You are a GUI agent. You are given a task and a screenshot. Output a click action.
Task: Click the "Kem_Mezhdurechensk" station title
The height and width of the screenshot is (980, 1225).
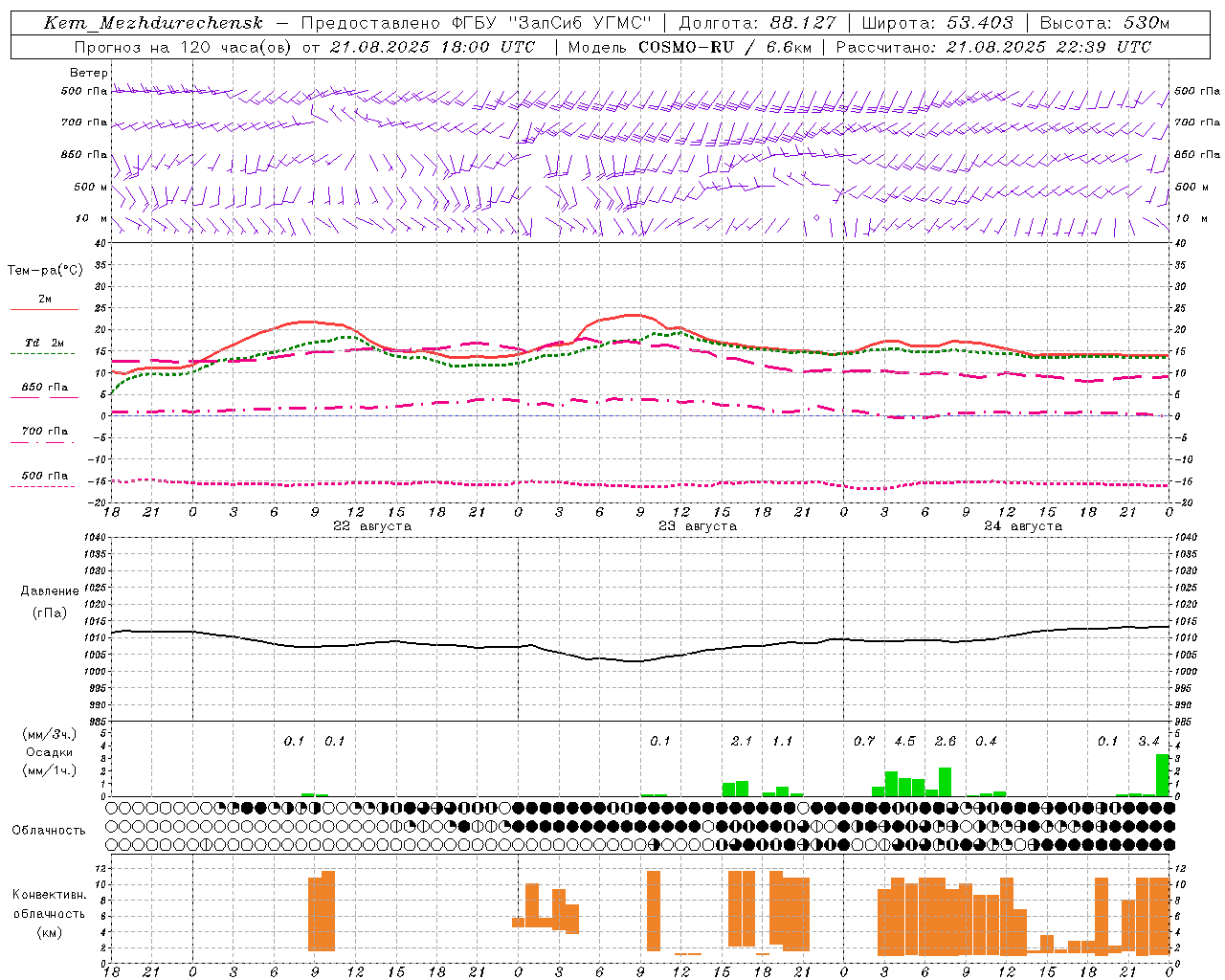pyautogui.click(x=153, y=23)
